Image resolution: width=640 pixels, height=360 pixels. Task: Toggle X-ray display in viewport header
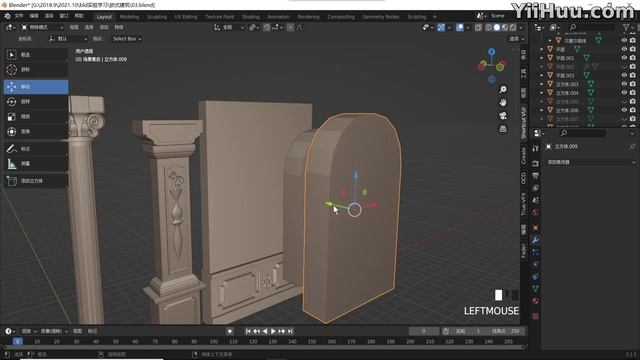click(x=478, y=27)
